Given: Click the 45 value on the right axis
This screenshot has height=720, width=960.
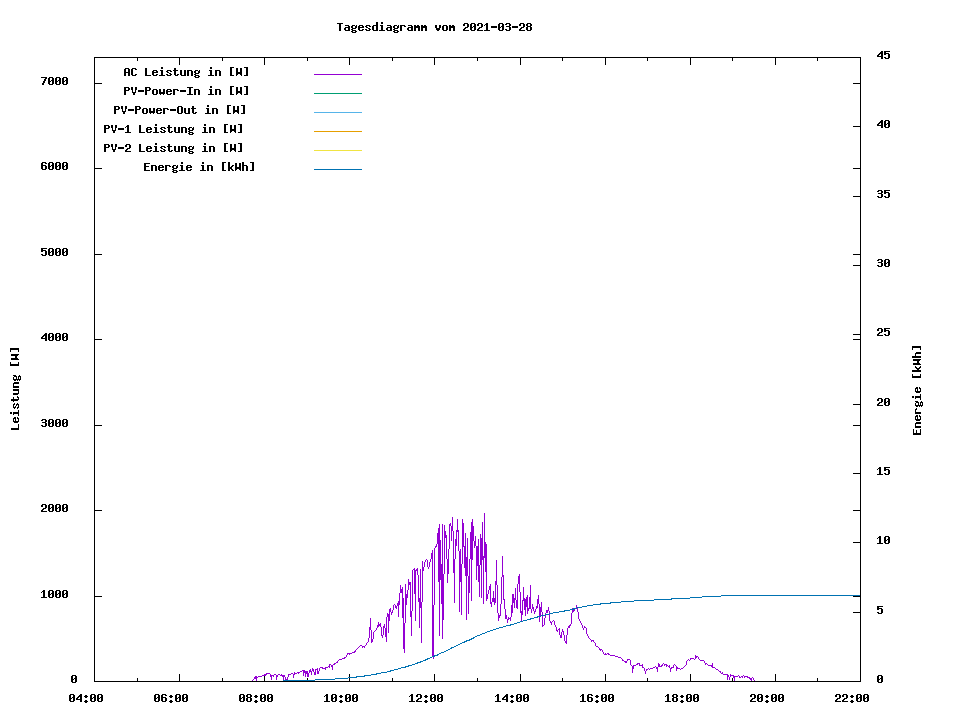Looking at the screenshot, I should [x=883, y=55].
